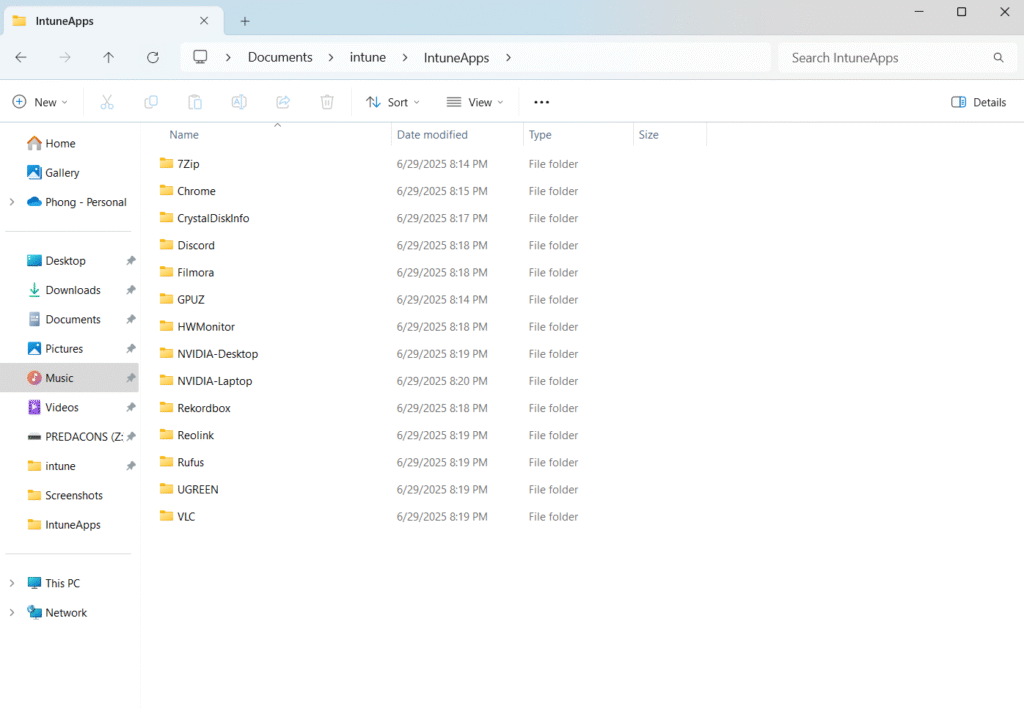Viewport: 1024px width, 709px height.
Task: Click the Back navigation arrow
Action: pyautogui.click(x=21, y=57)
